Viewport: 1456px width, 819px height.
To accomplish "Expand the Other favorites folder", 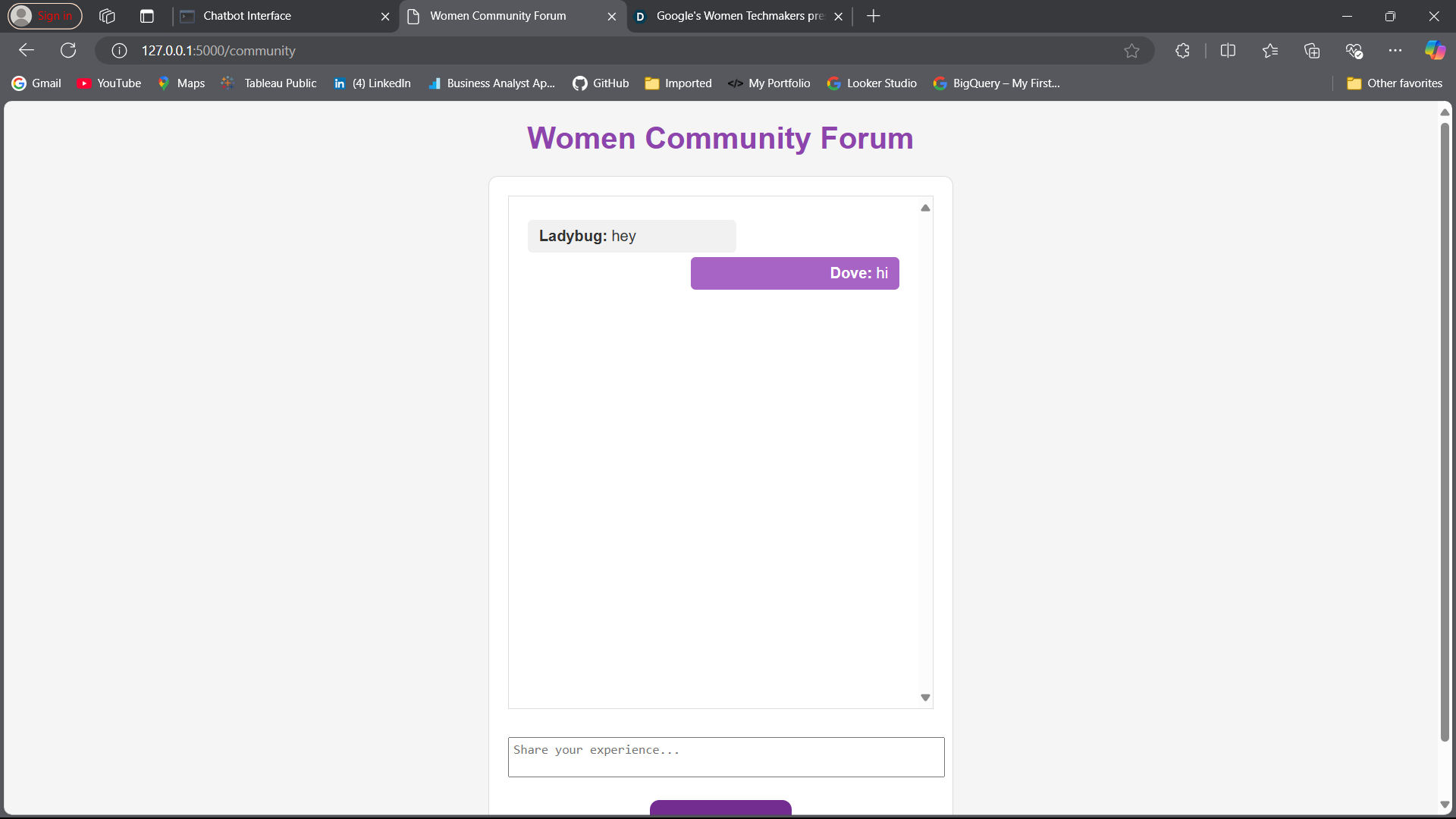I will pos(1394,83).
